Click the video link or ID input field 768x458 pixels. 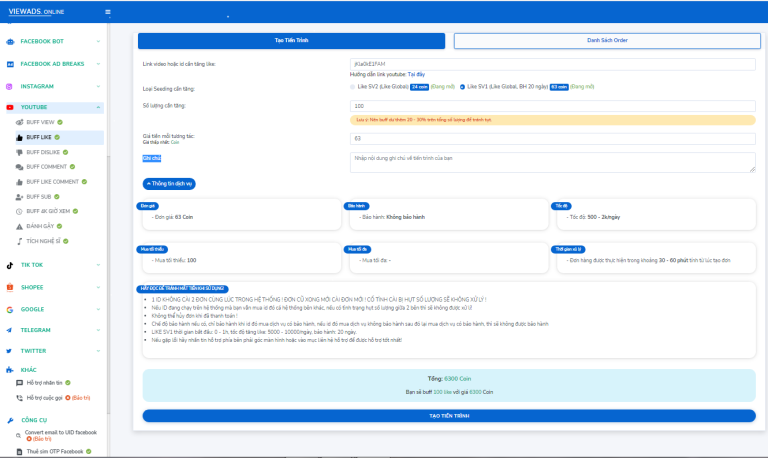552,64
